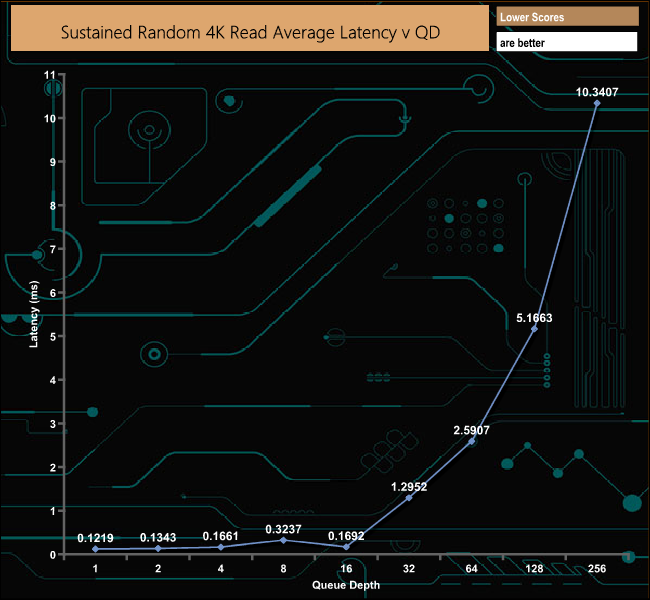
Task: Click y-axis tick label 5
Action: (53, 336)
